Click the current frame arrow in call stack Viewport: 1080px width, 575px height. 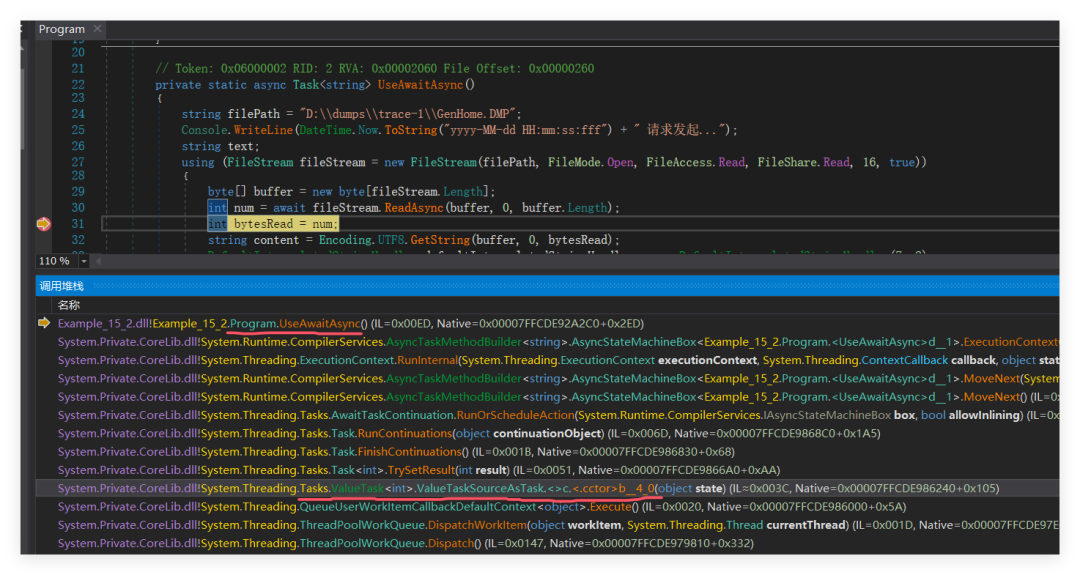[43, 323]
